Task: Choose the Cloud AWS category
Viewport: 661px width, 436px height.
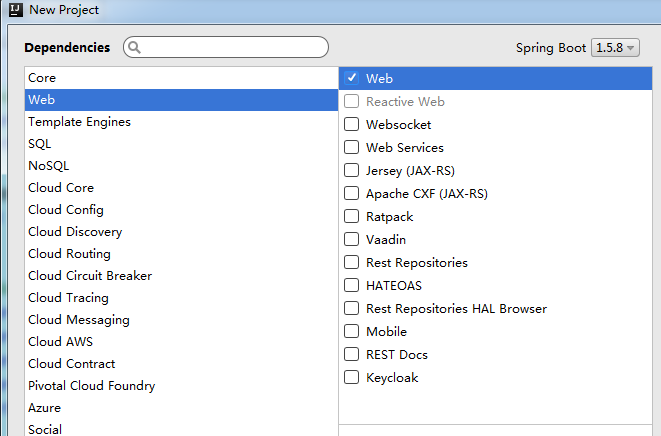Action: (181, 342)
